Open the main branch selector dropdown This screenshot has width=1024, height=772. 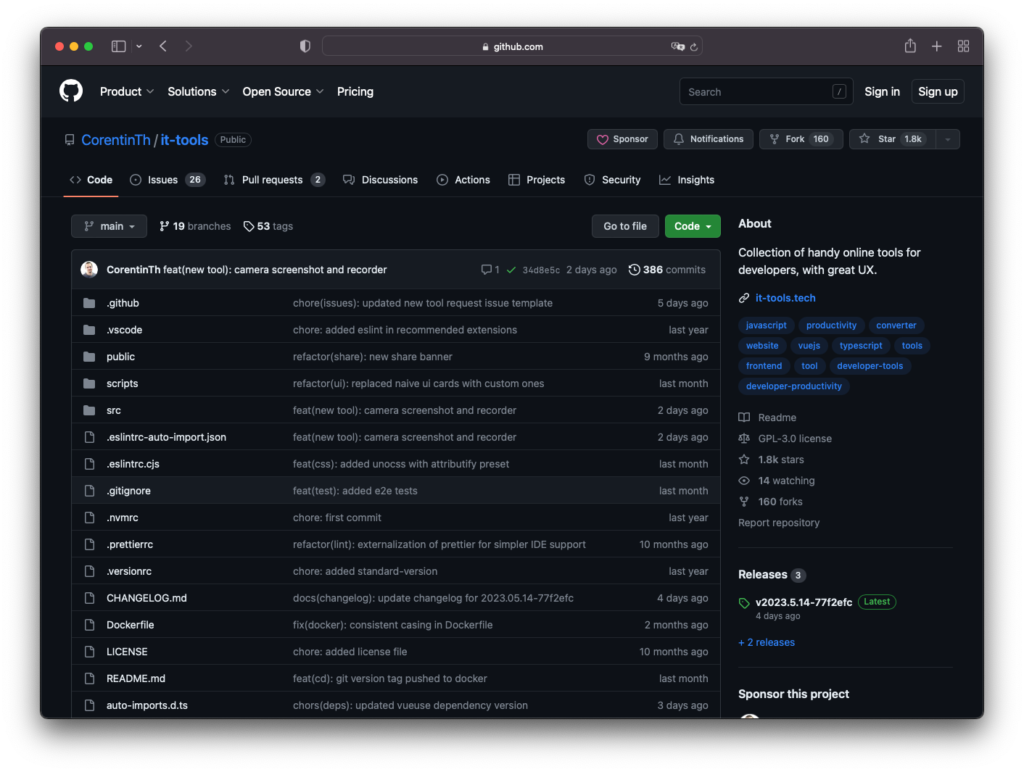point(109,226)
